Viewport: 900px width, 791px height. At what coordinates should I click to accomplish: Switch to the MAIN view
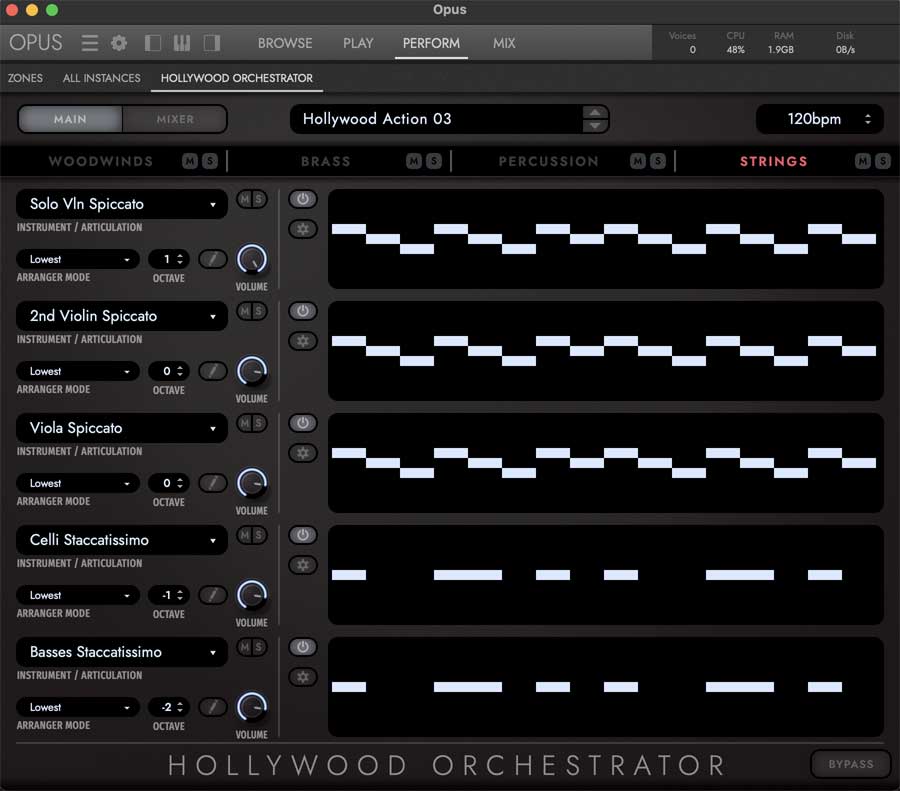point(70,119)
